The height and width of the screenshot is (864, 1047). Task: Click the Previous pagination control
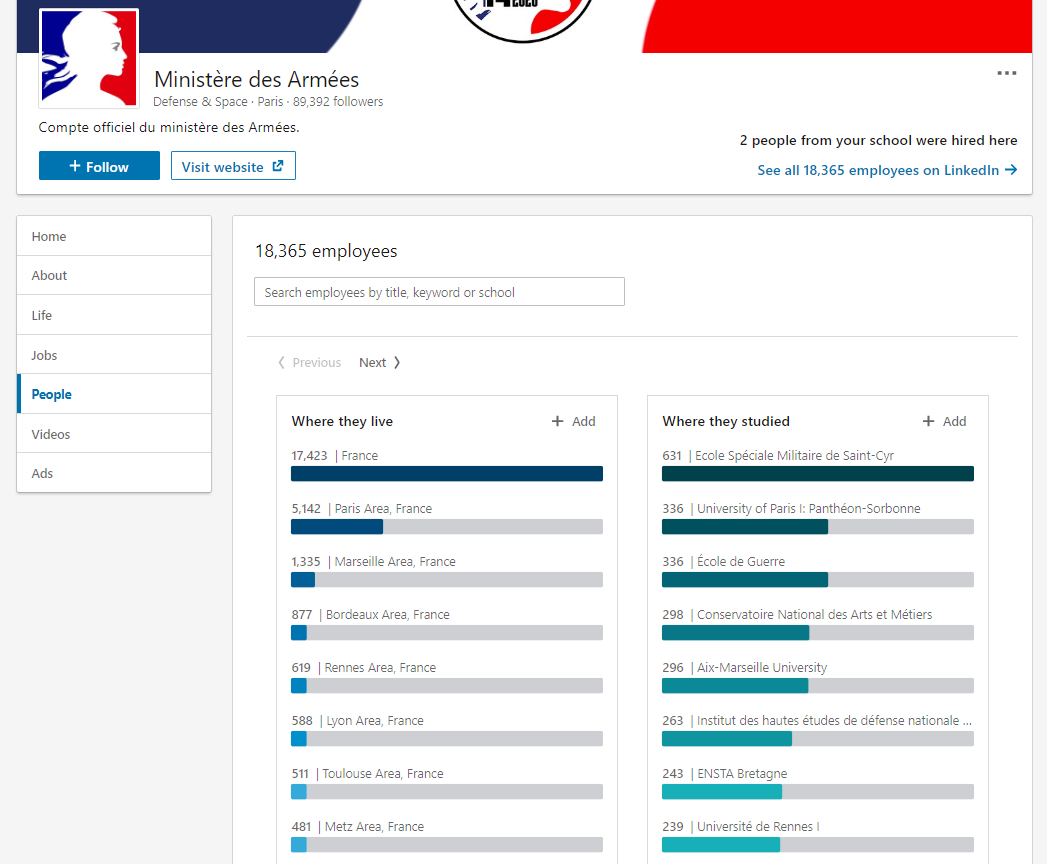coord(309,363)
